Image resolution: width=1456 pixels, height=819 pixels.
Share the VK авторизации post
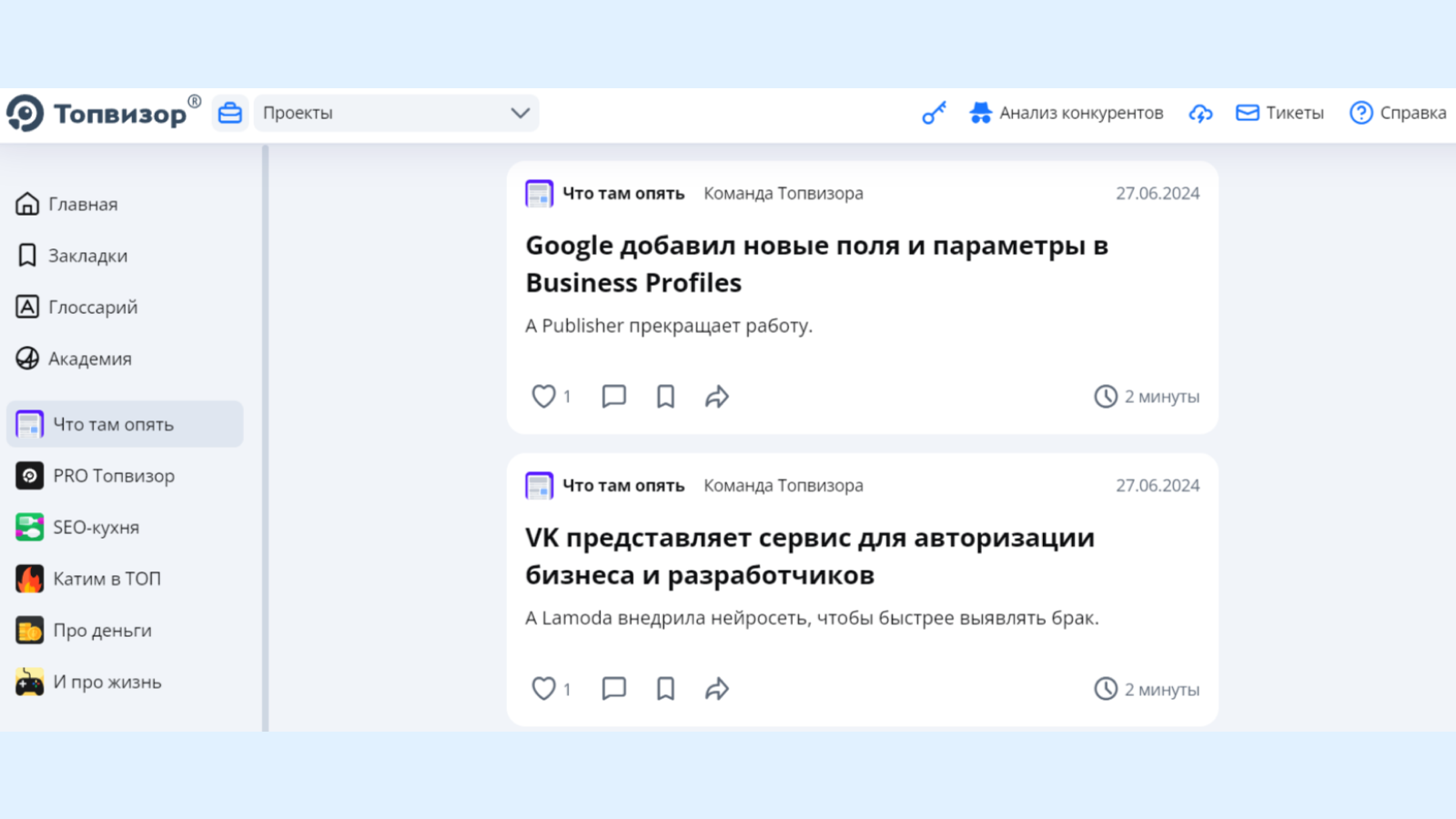click(716, 689)
